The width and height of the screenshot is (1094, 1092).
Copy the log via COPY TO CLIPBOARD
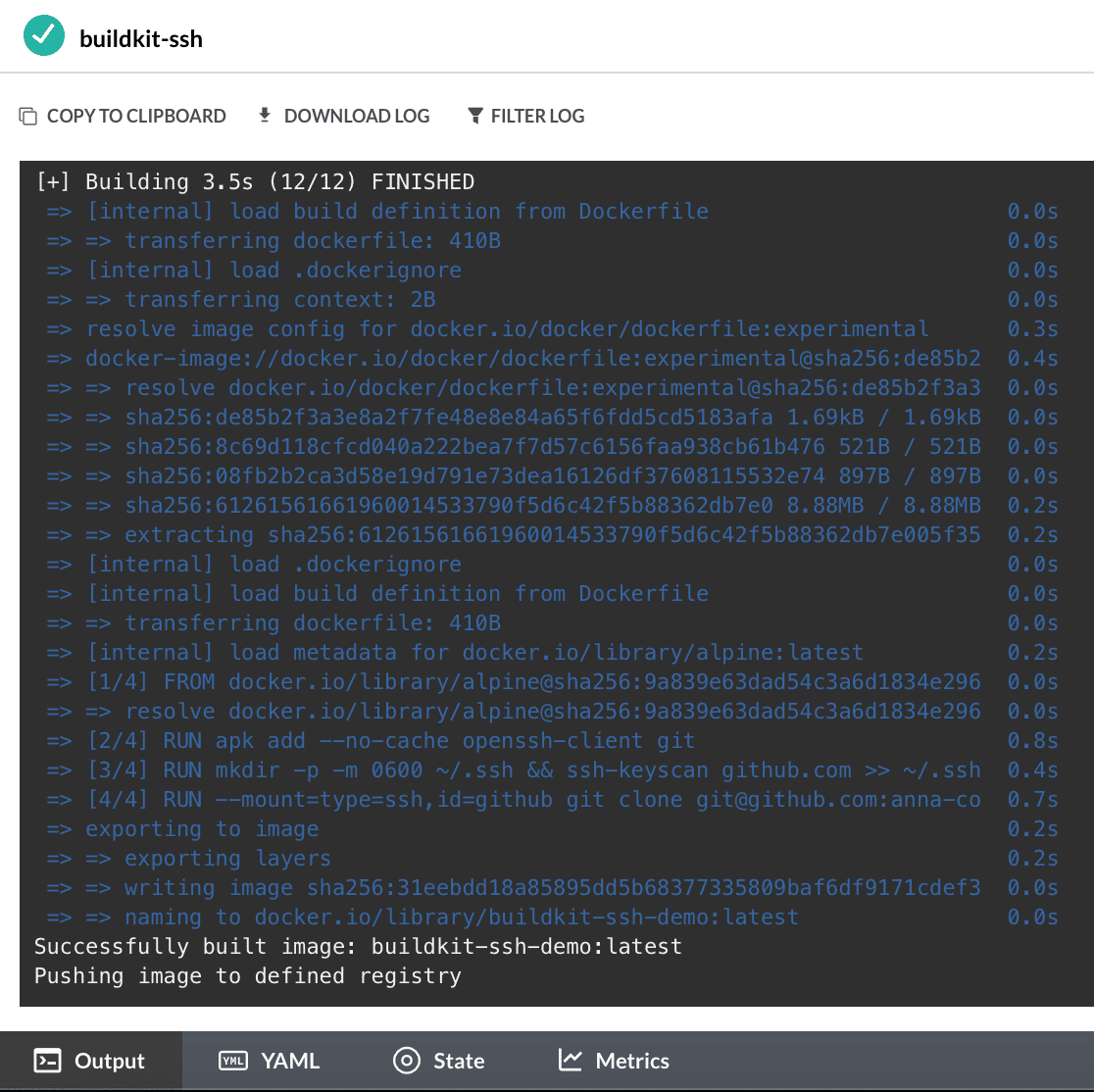click(x=123, y=116)
